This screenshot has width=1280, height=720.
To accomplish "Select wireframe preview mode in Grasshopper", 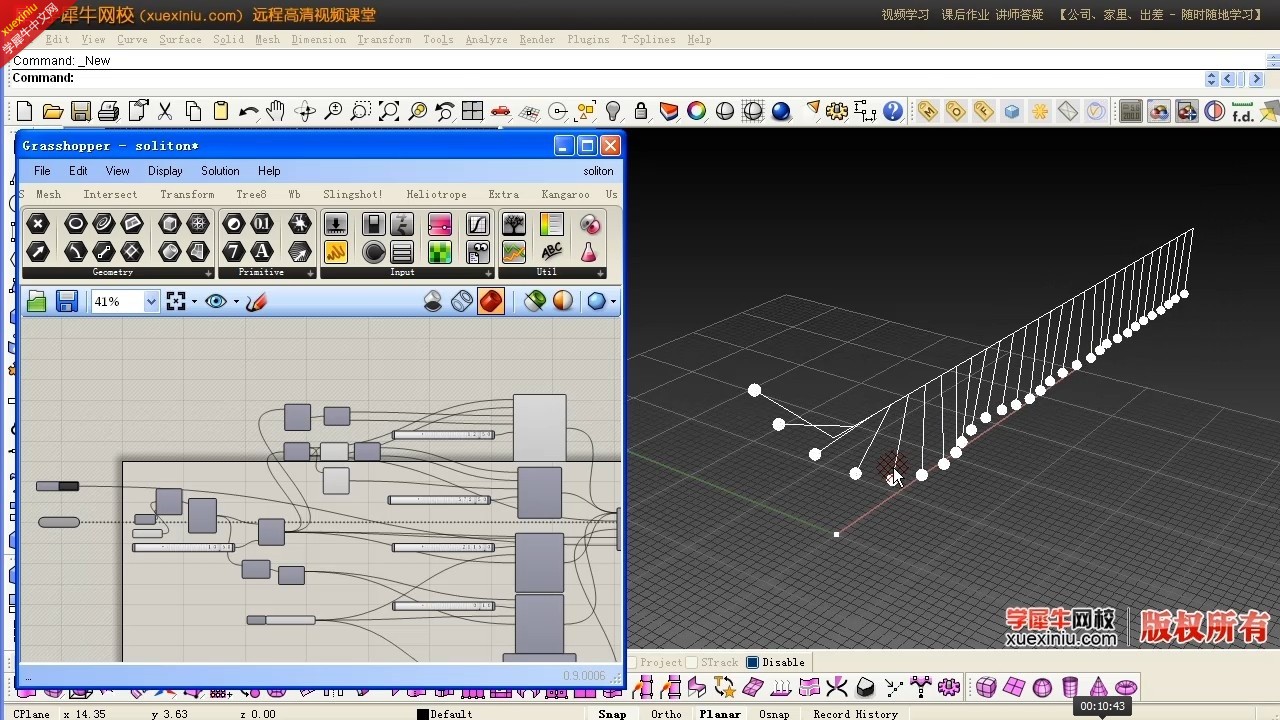I will (462, 301).
